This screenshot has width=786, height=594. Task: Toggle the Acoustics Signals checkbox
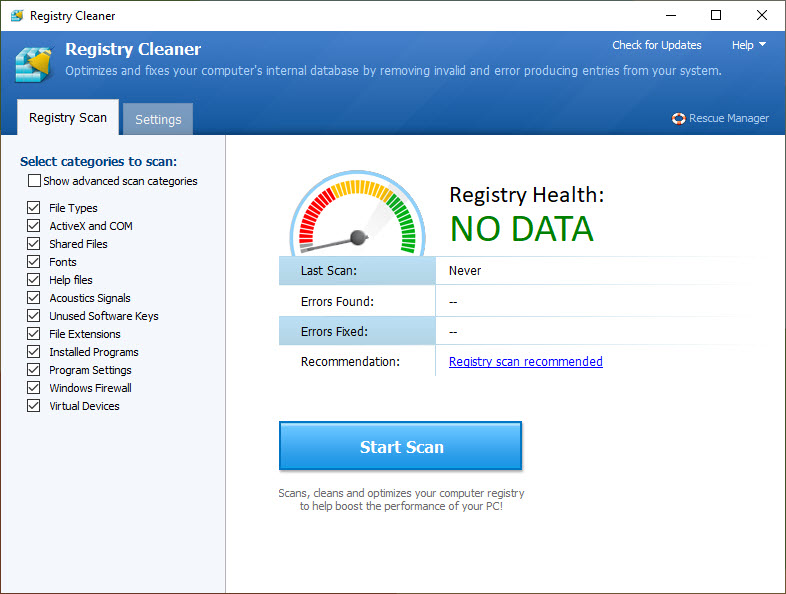34,298
